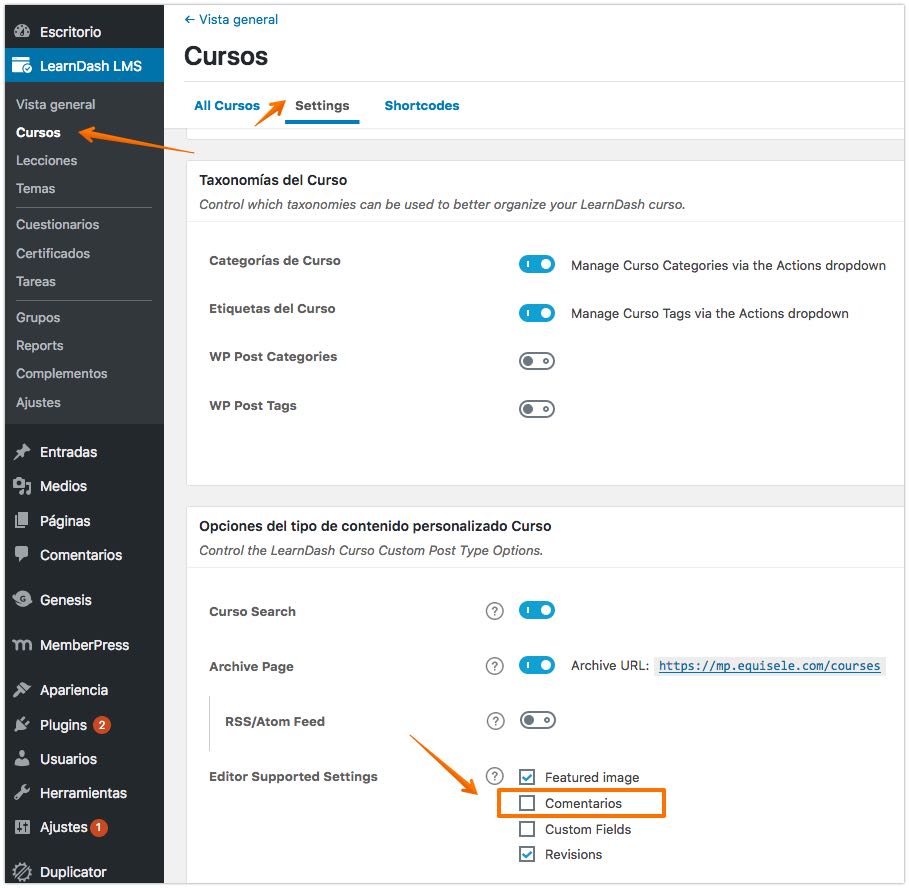
Task: Go back via Vista general link
Action: point(231,20)
